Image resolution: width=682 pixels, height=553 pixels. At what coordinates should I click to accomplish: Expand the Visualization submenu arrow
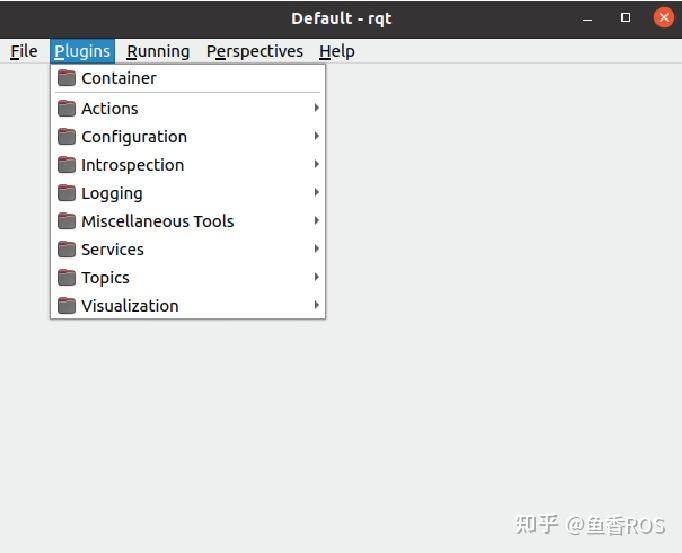point(316,306)
